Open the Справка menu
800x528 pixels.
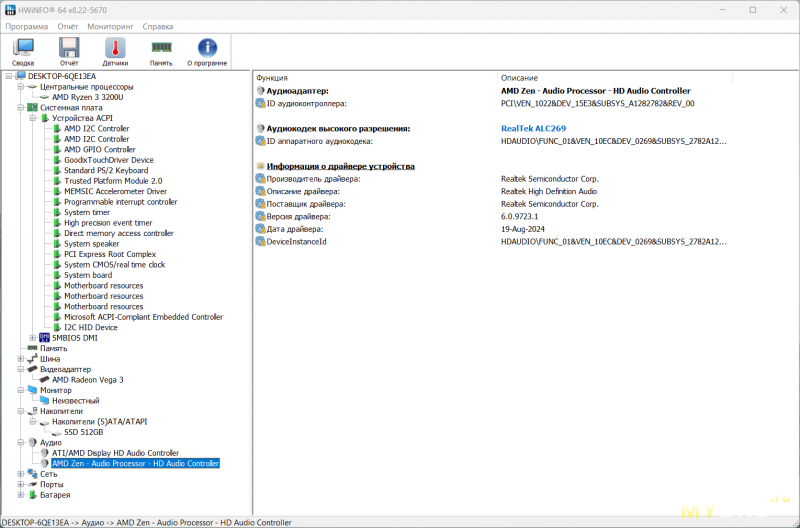tap(158, 27)
